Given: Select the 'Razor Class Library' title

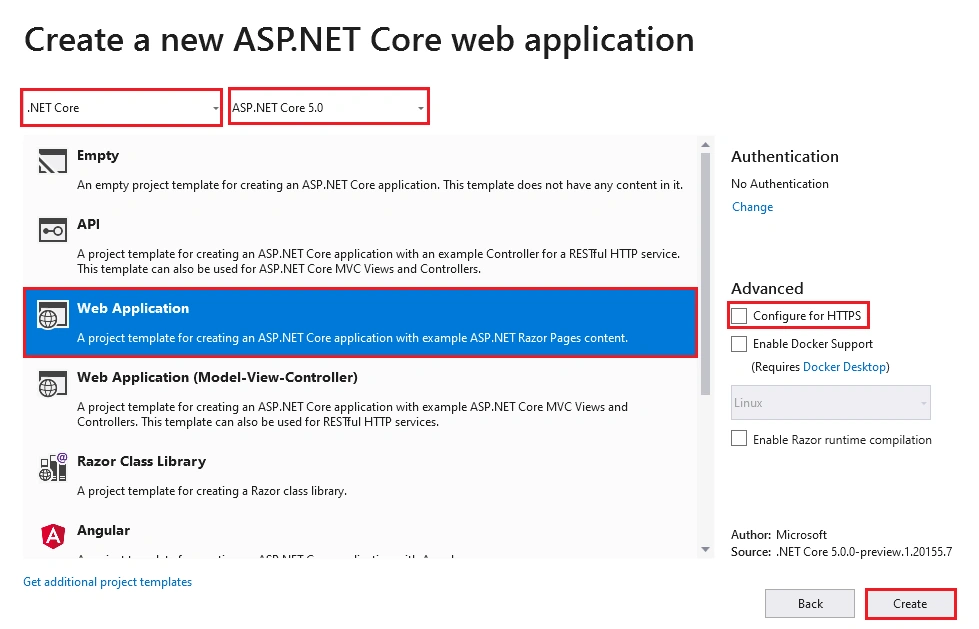Looking at the screenshot, I should 142,461.
